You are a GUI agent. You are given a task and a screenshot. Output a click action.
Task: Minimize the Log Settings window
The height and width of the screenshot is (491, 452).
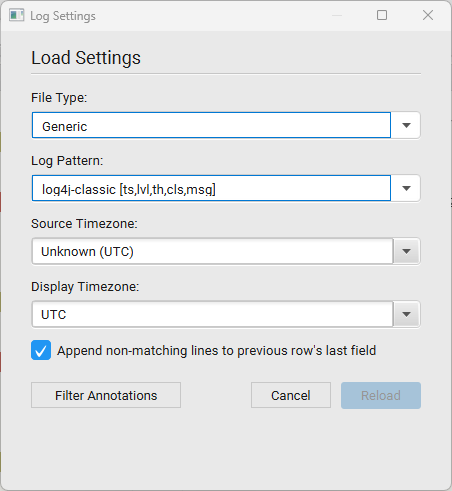337,15
